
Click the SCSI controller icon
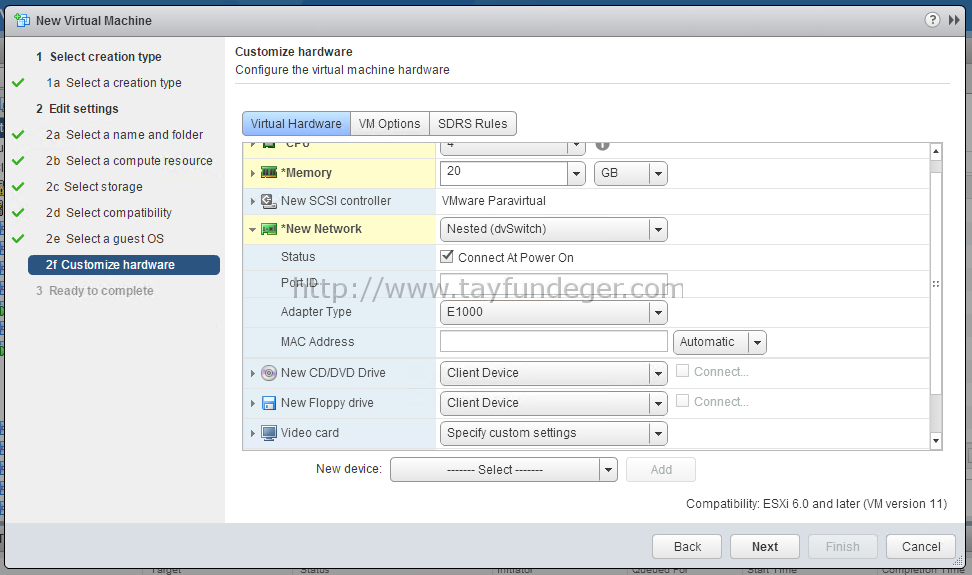(268, 201)
